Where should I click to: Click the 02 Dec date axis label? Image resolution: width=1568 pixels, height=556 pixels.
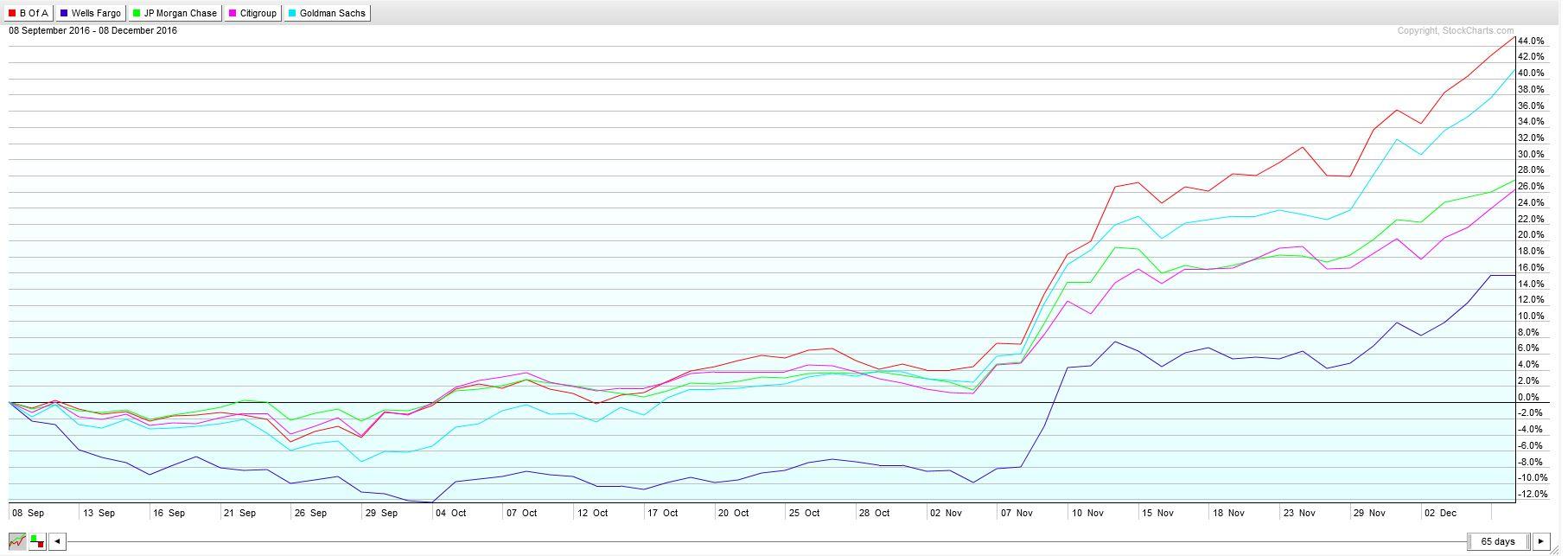pyautogui.click(x=1440, y=513)
